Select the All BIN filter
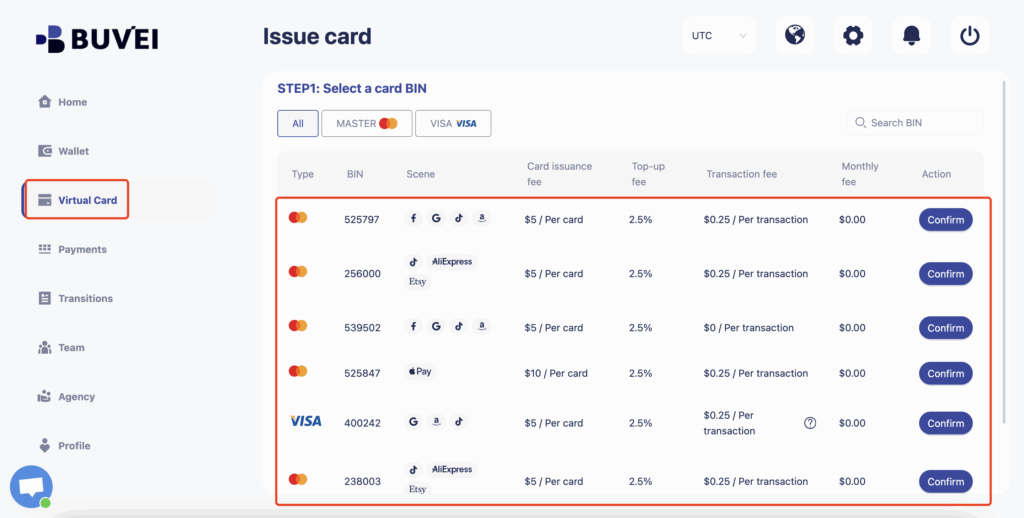 tap(298, 123)
